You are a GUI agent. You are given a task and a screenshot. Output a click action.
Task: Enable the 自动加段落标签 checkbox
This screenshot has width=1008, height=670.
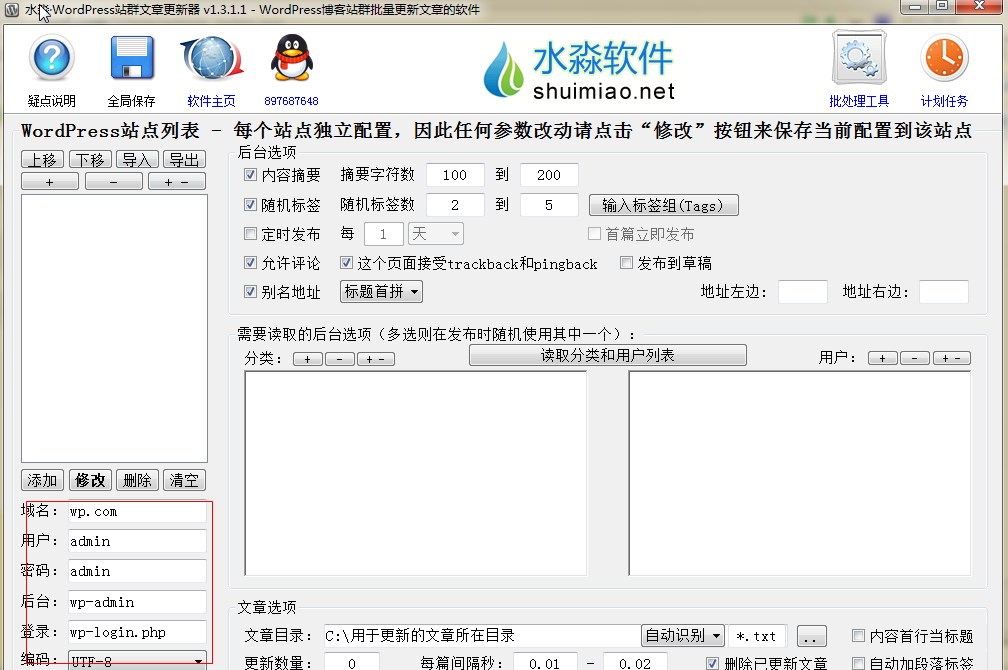click(858, 663)
